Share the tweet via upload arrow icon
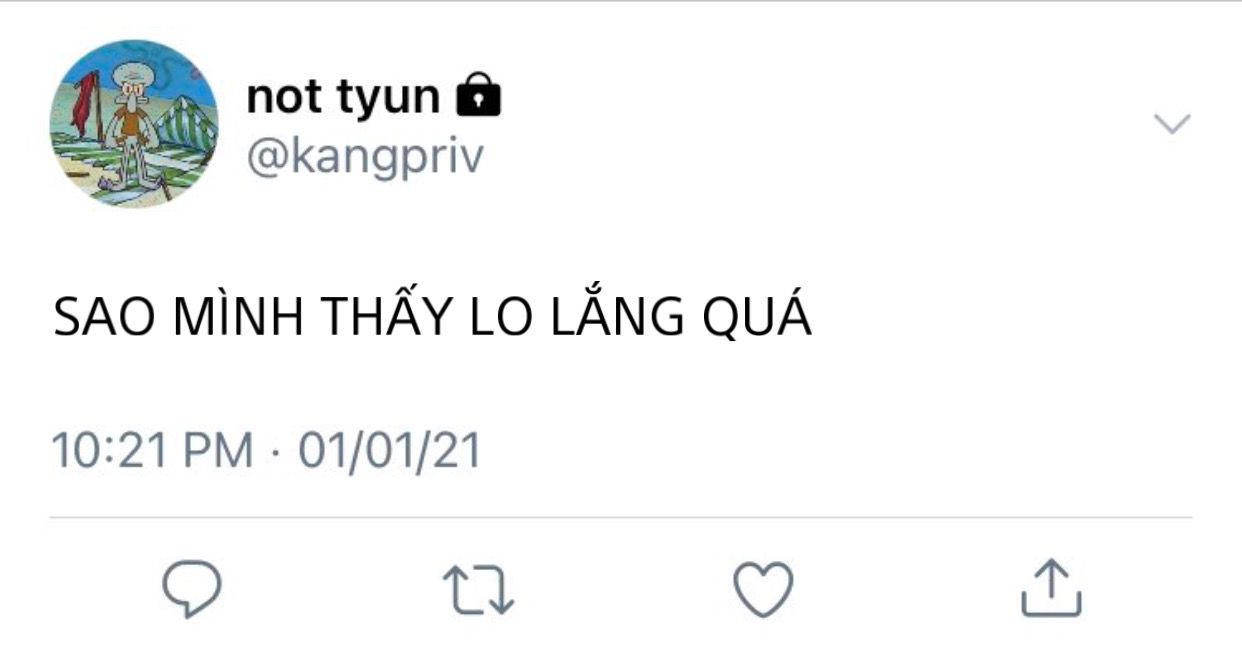The height and width of the screenshot is (662, 1242). point(1051,588)
